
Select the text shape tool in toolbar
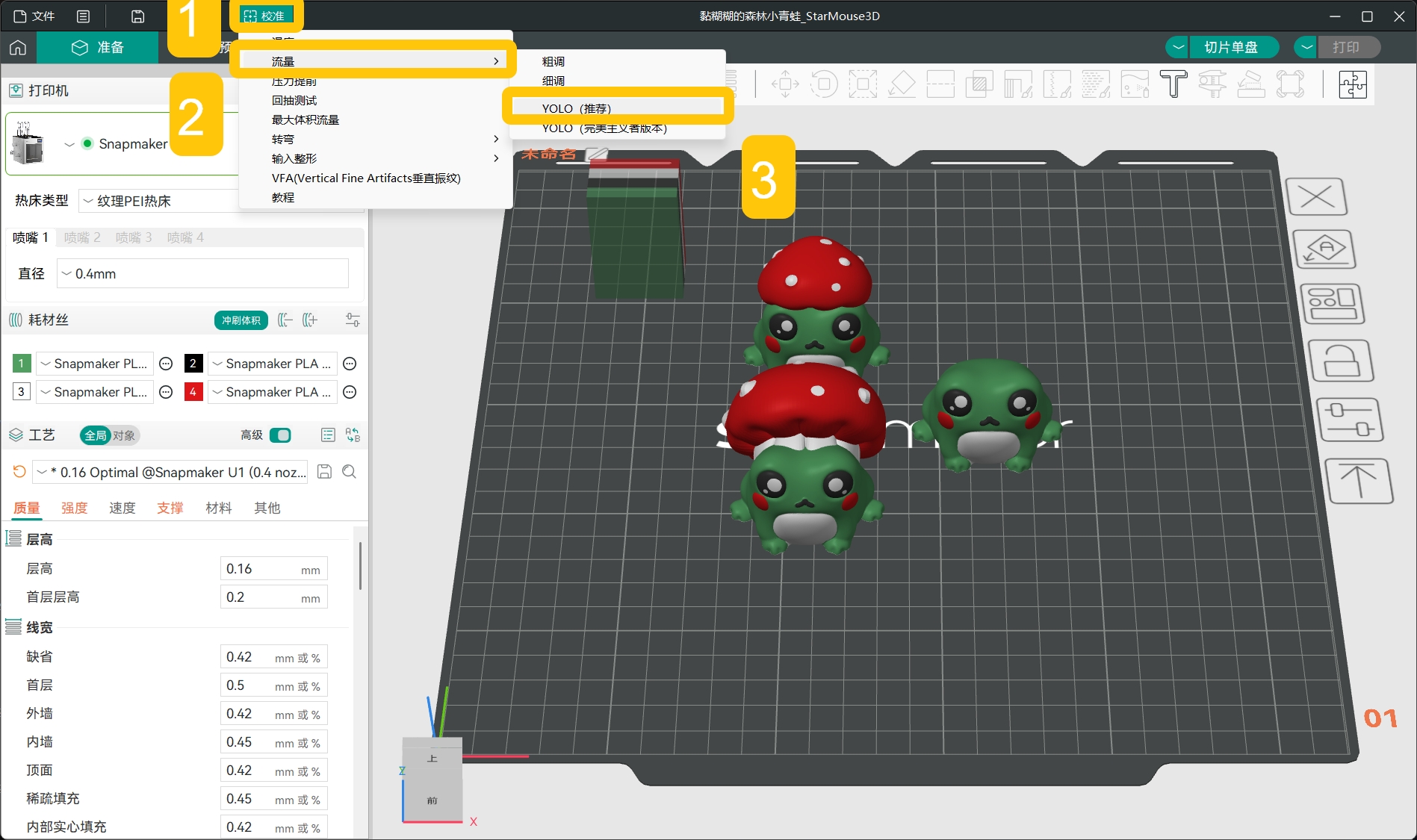[1173, 84]
